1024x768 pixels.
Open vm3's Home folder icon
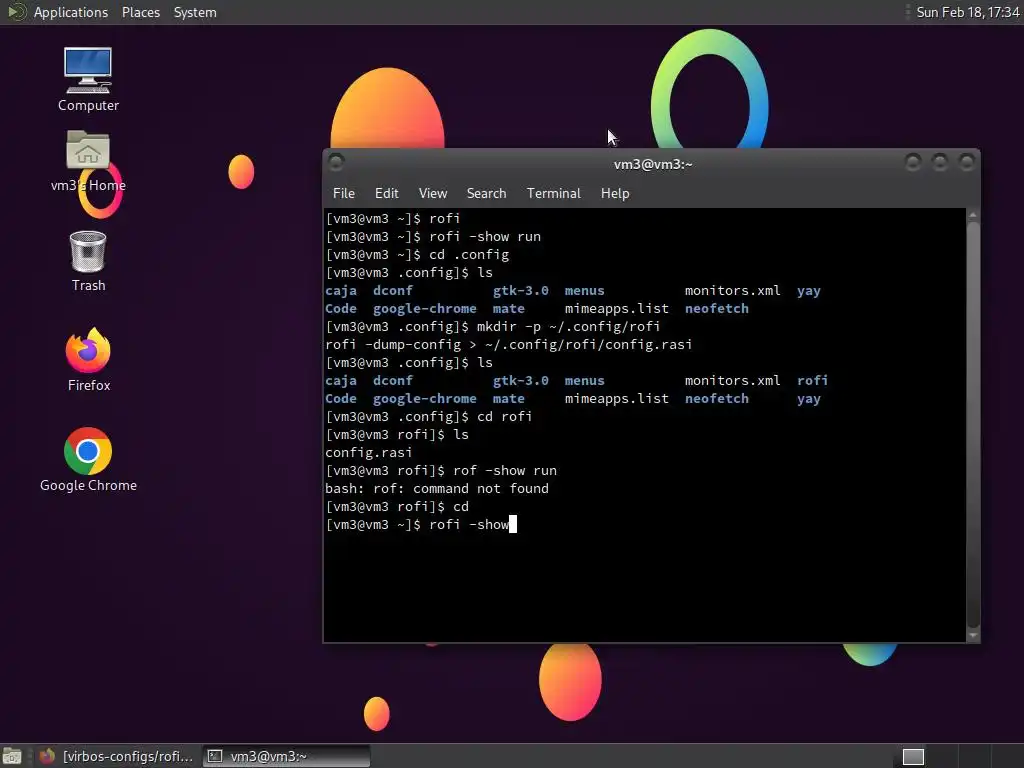click(88, 161)
